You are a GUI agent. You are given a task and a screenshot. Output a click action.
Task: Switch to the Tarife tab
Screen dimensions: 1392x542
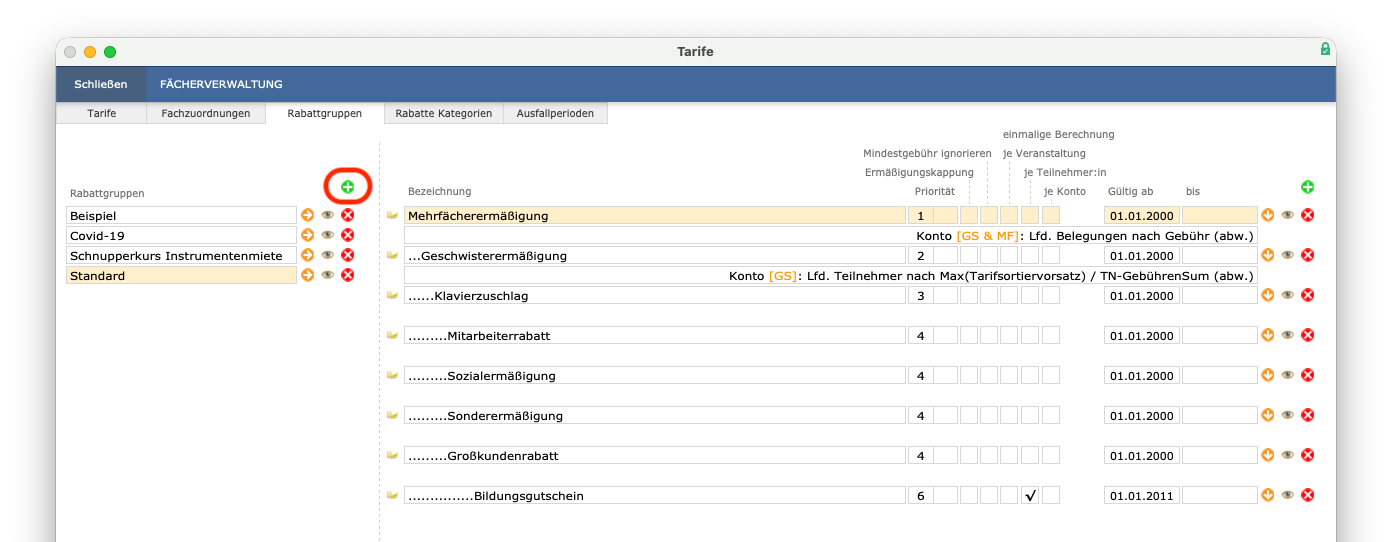(x=102, y=113)
